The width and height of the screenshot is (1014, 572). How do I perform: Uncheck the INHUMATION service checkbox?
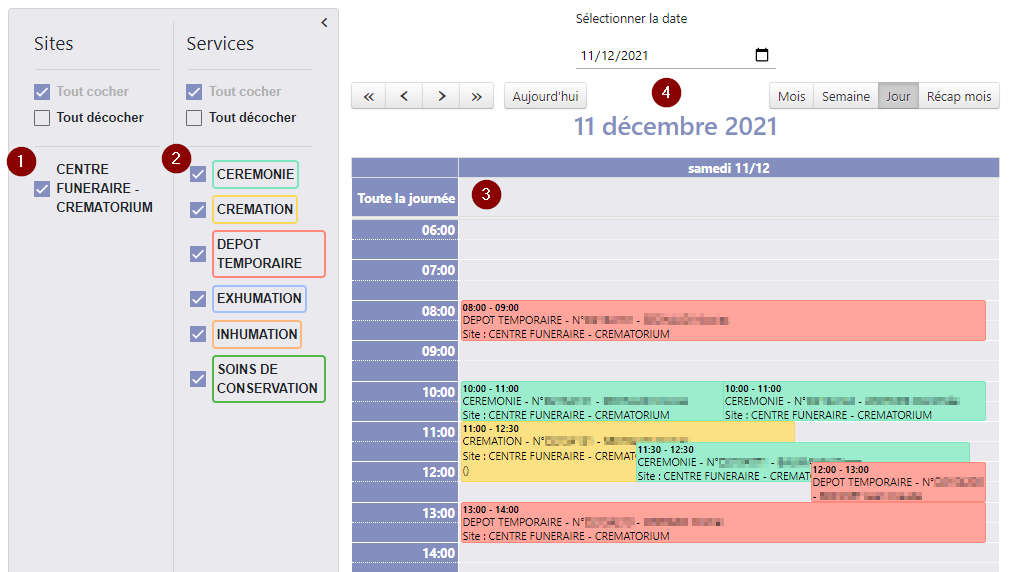coord(198,334)
